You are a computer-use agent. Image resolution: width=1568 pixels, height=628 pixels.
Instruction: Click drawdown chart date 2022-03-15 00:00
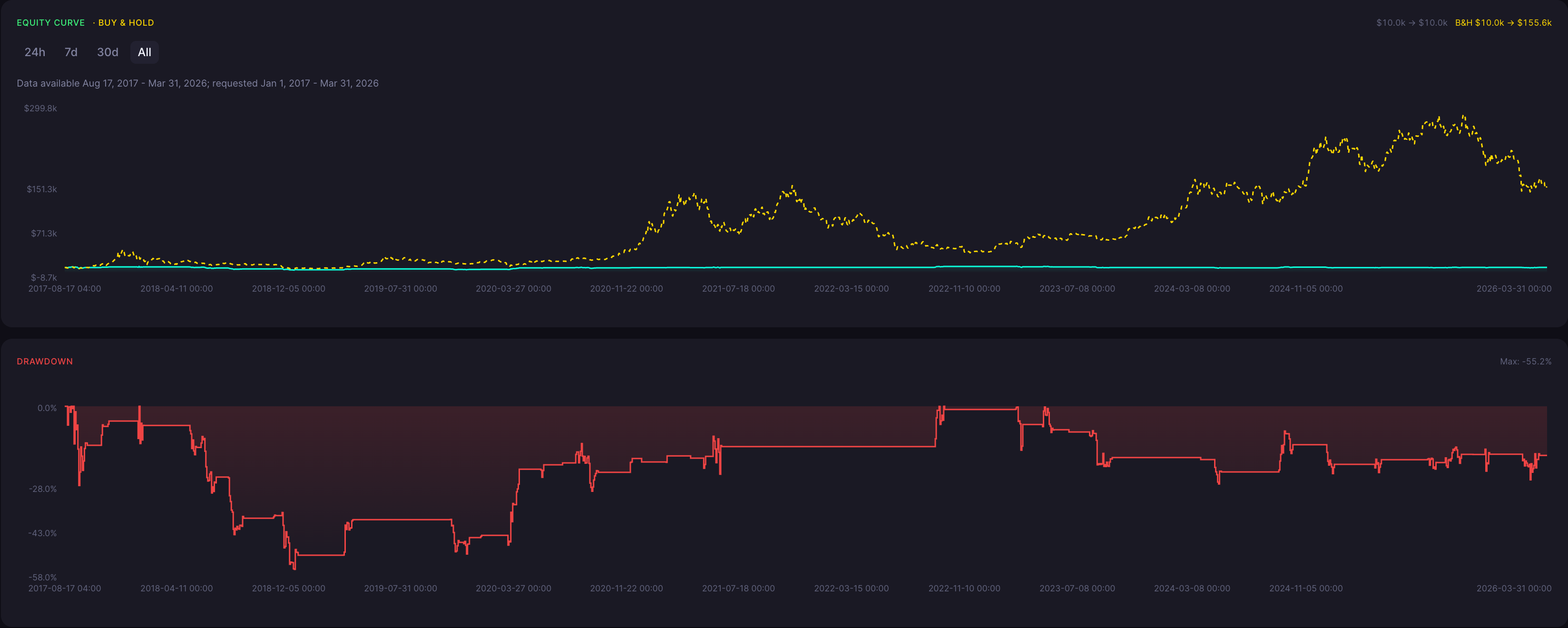tap(852, 589)
